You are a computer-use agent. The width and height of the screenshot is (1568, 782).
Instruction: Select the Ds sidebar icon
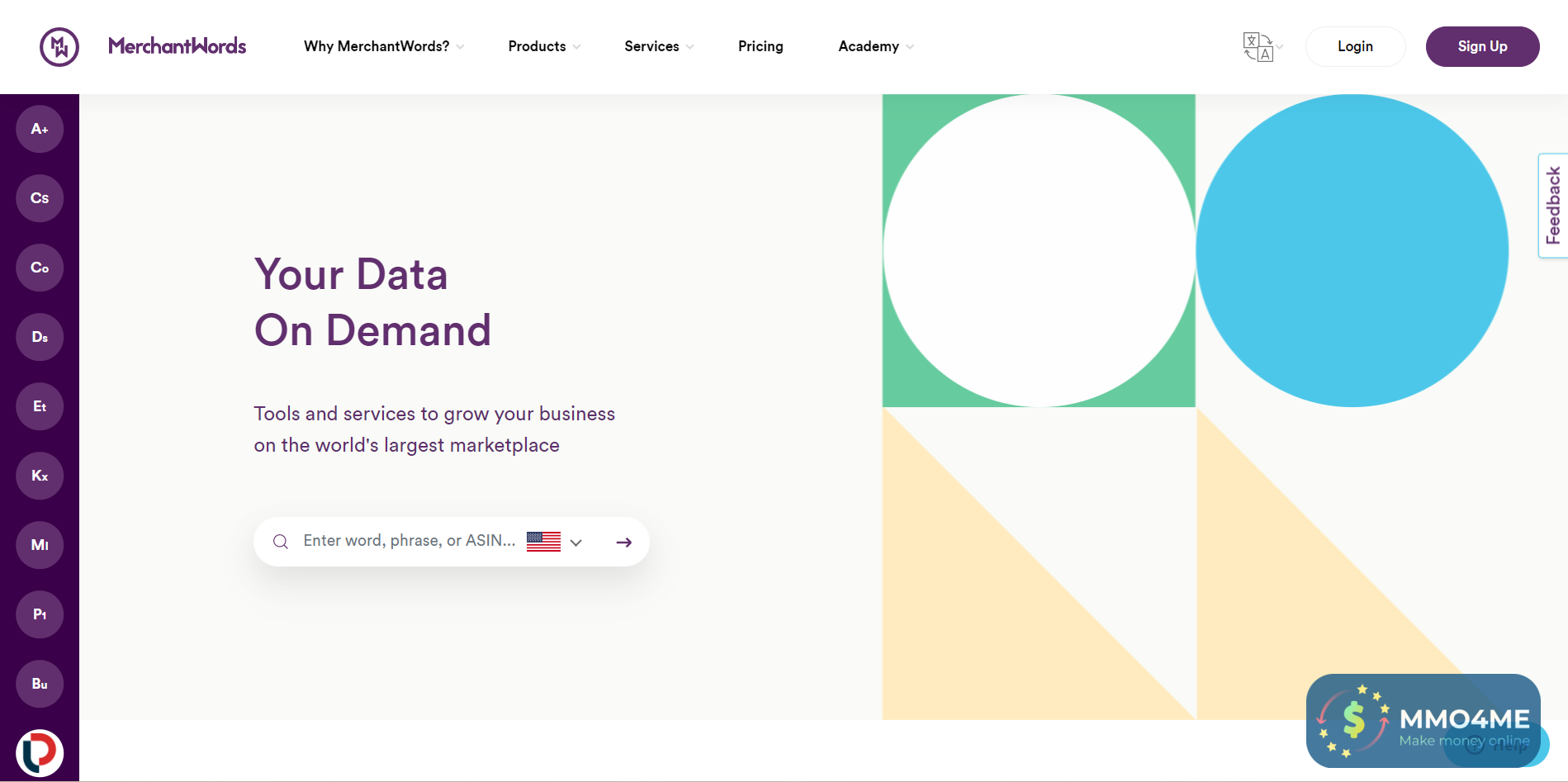coord(40,337)
